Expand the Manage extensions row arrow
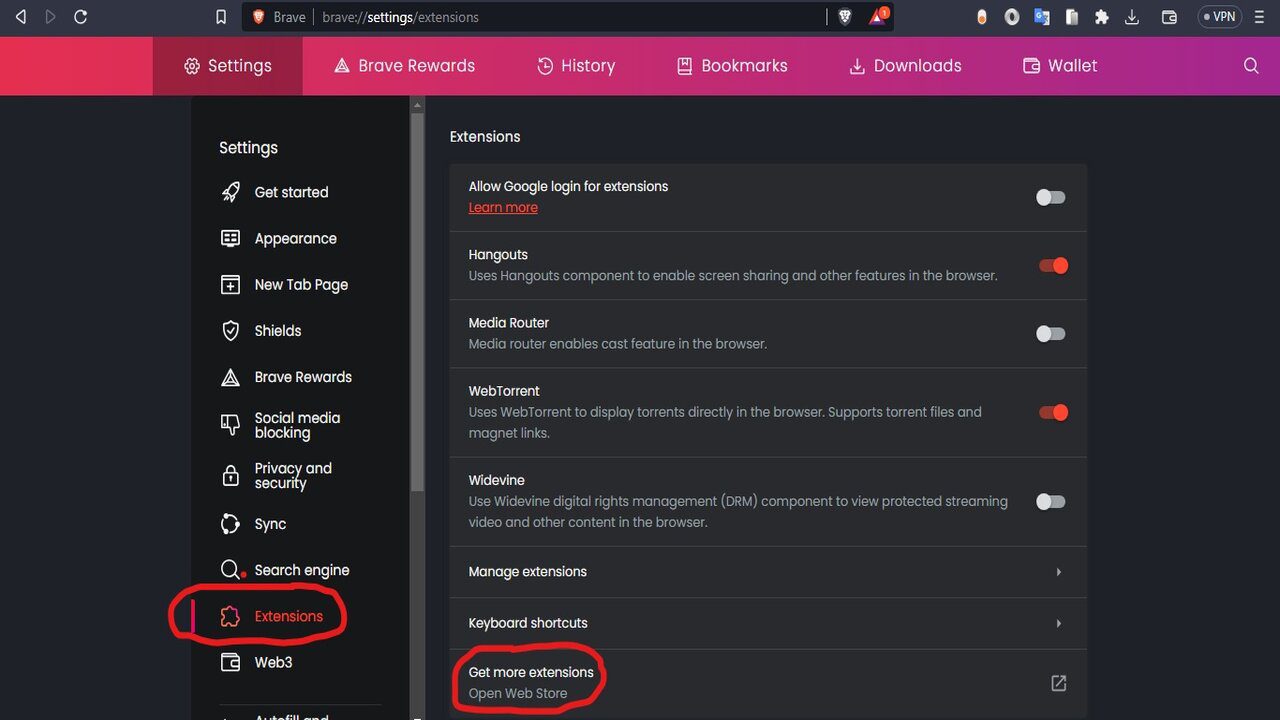This screenshot has height=720, width=1280. coord(1058,572)
